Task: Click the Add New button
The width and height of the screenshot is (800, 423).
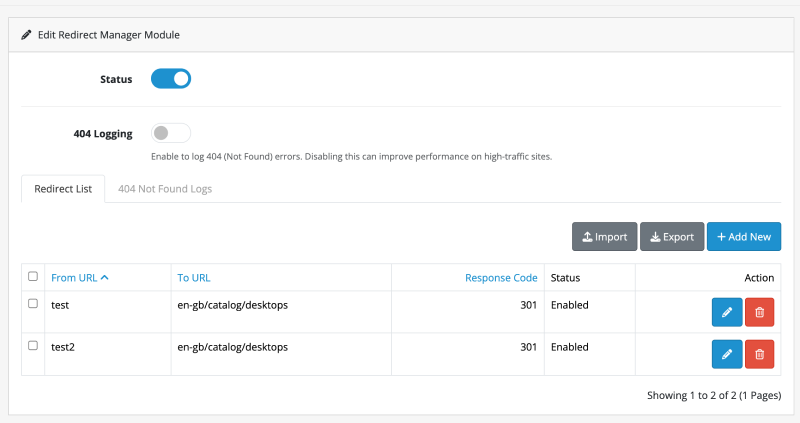Action: tap(743, 237)
